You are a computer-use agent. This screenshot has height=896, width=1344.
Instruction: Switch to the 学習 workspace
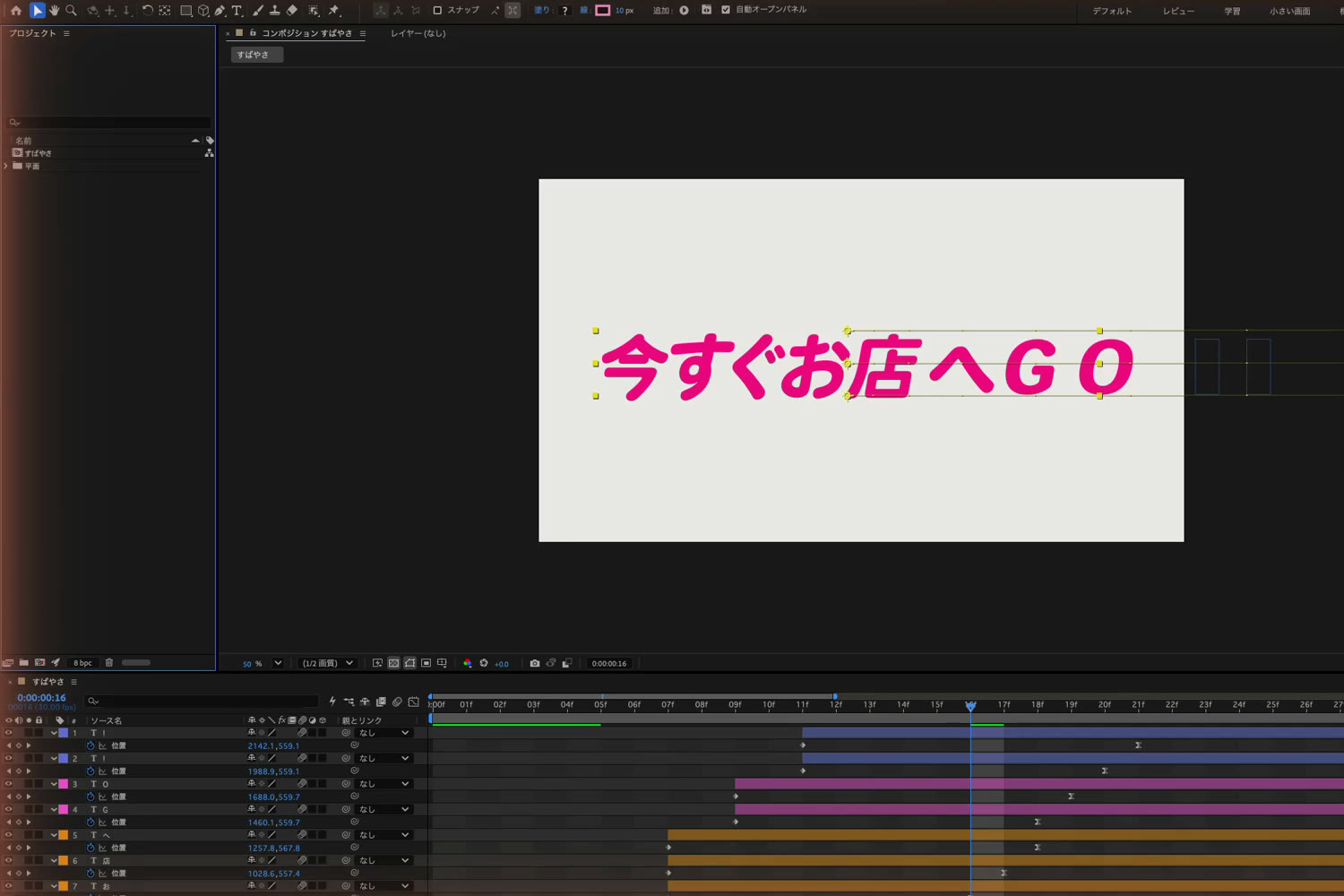tap(1232, 11)
